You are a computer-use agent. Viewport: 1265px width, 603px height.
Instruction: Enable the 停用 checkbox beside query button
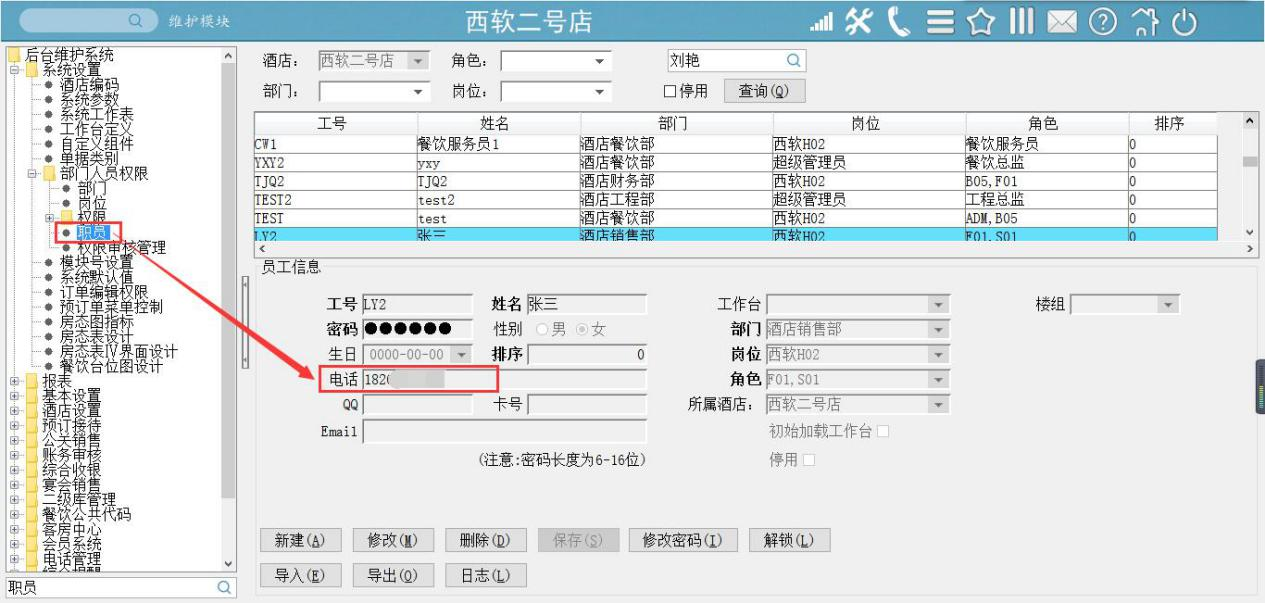coord(671,91)
